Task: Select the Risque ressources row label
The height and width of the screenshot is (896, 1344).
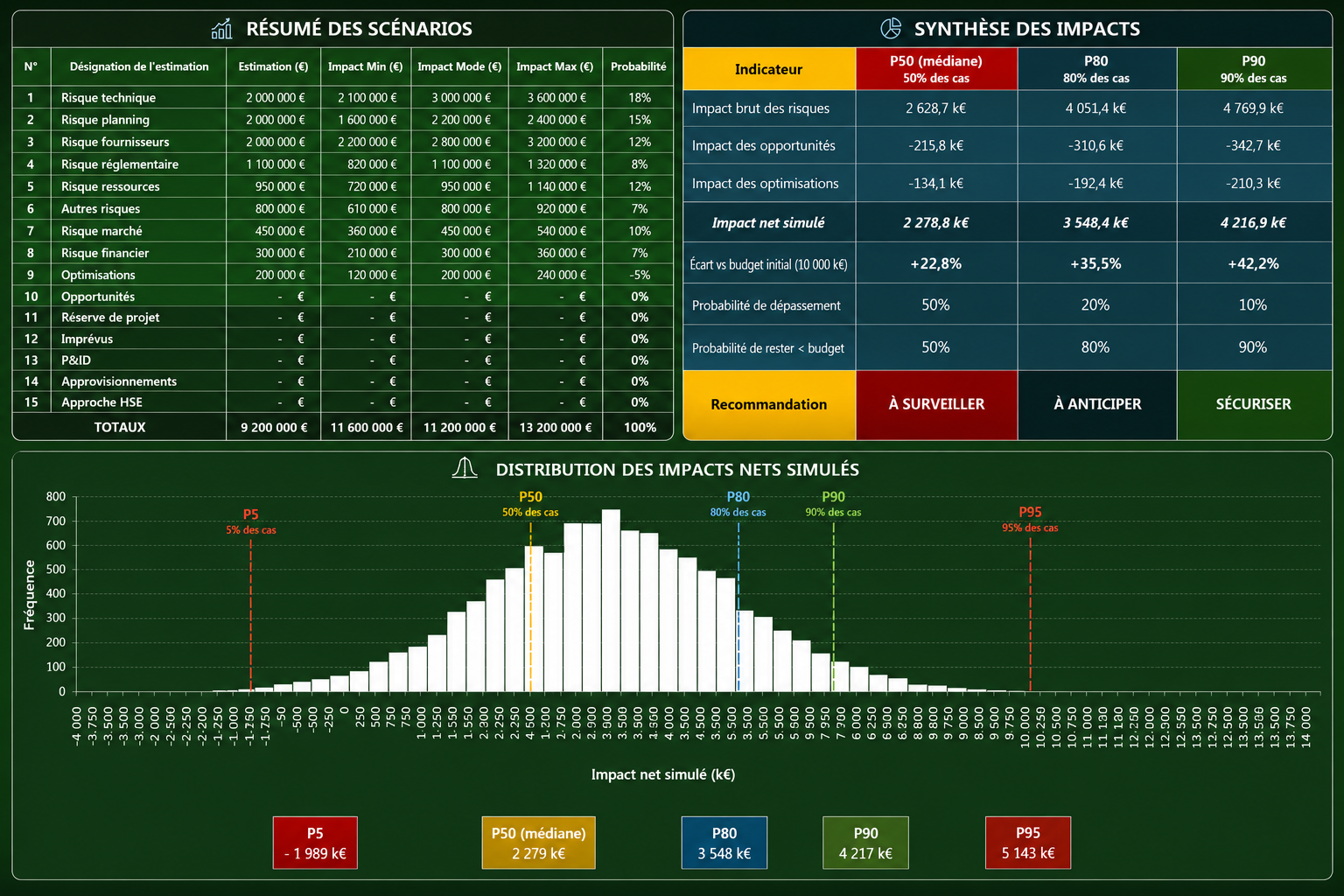Action: (x=110, y=186)
